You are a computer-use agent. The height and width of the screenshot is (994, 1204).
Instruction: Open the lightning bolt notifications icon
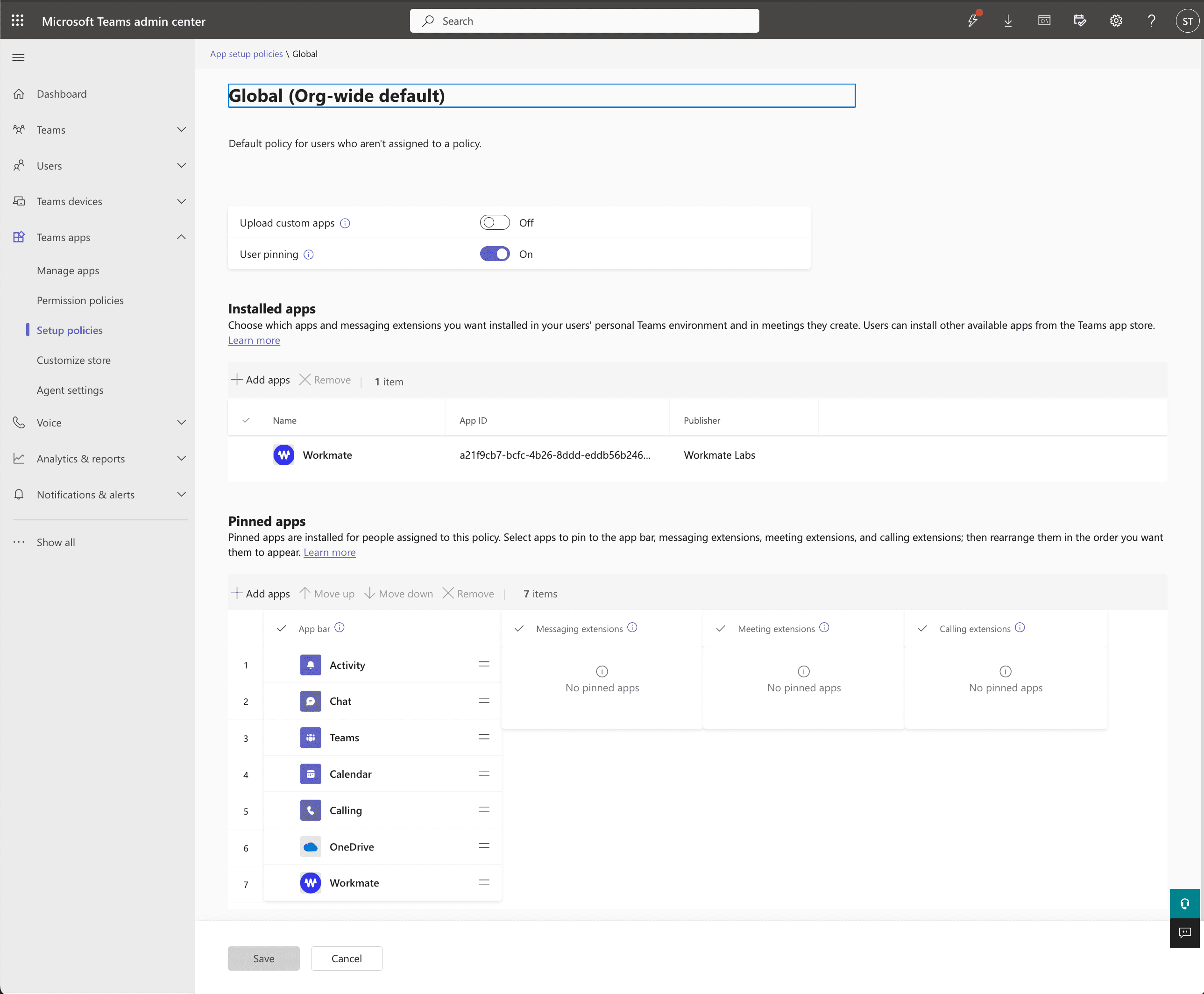click(973, 21)
